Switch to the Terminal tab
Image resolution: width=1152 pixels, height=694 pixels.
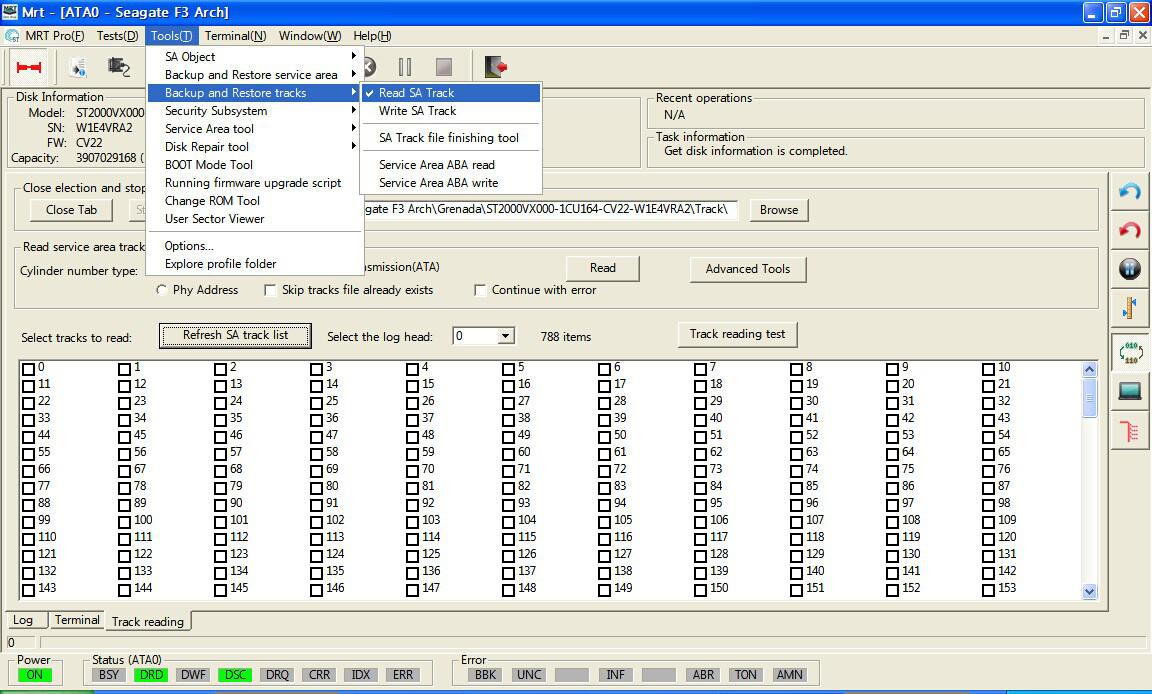coord(76,620)
